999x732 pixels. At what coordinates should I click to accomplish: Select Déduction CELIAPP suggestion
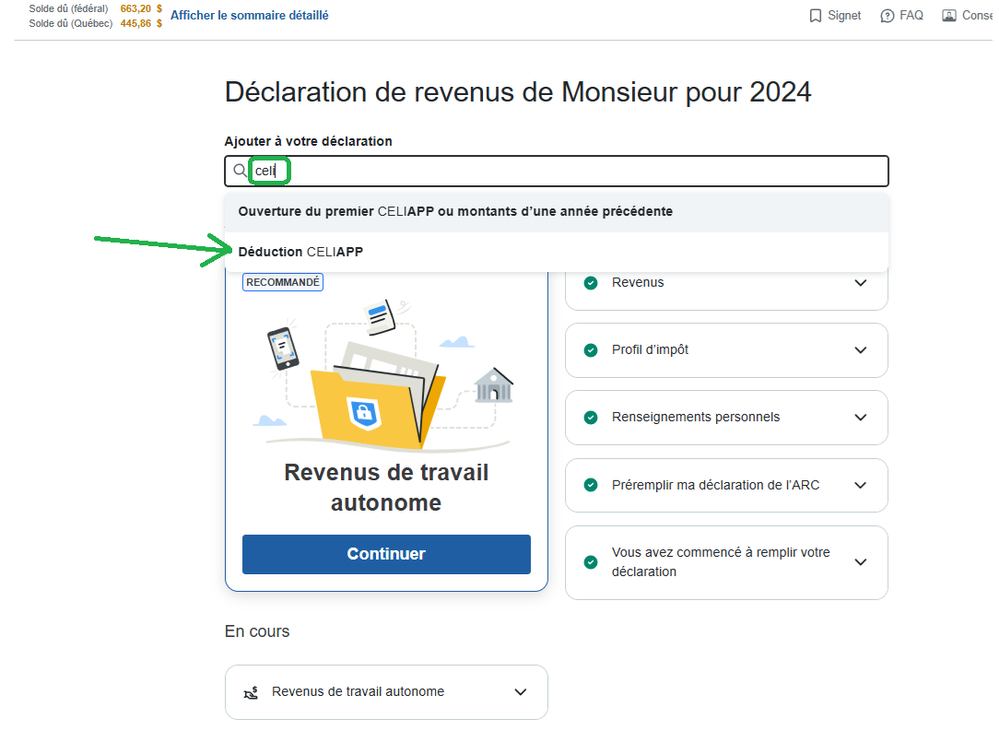[301, 252]
